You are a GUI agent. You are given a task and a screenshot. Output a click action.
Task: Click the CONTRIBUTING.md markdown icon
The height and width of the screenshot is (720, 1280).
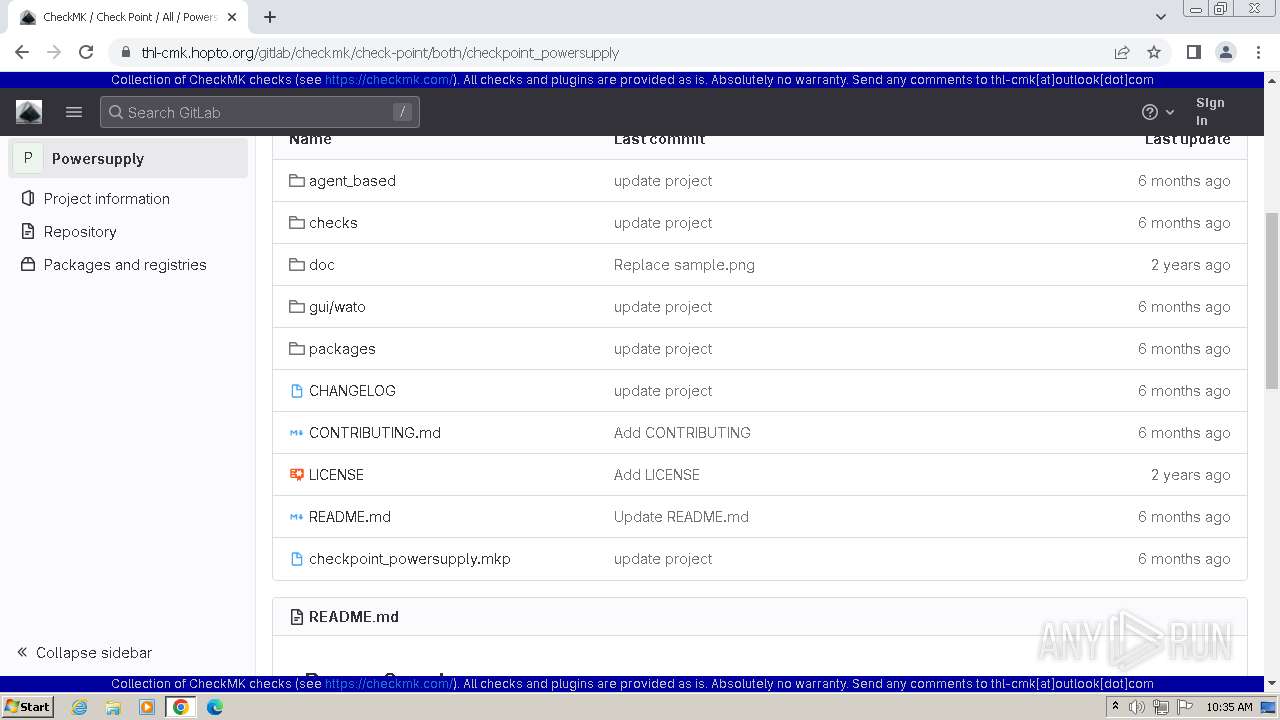pyautogui.click(x=296, y=433)
